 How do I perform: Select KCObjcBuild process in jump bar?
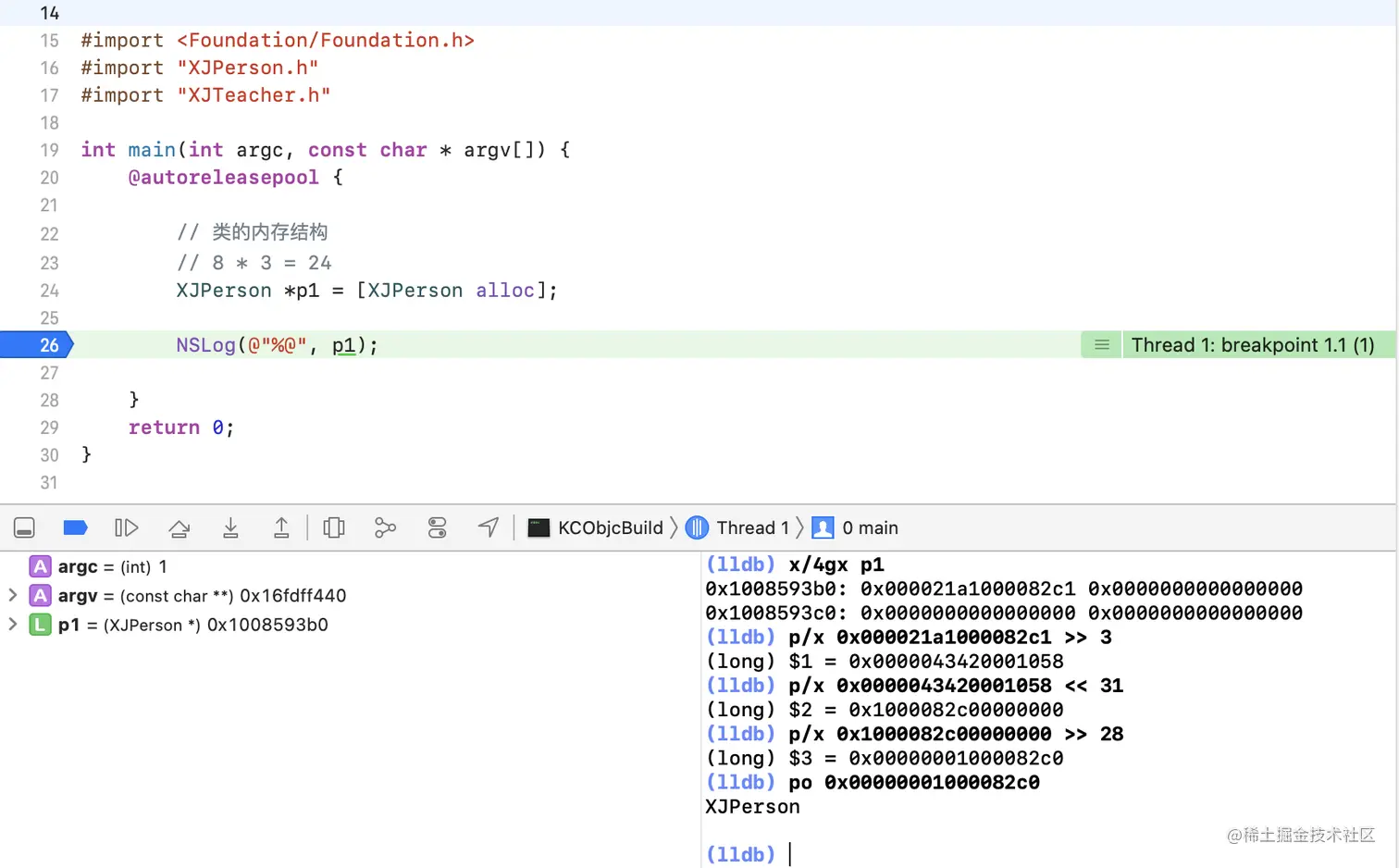596,528
